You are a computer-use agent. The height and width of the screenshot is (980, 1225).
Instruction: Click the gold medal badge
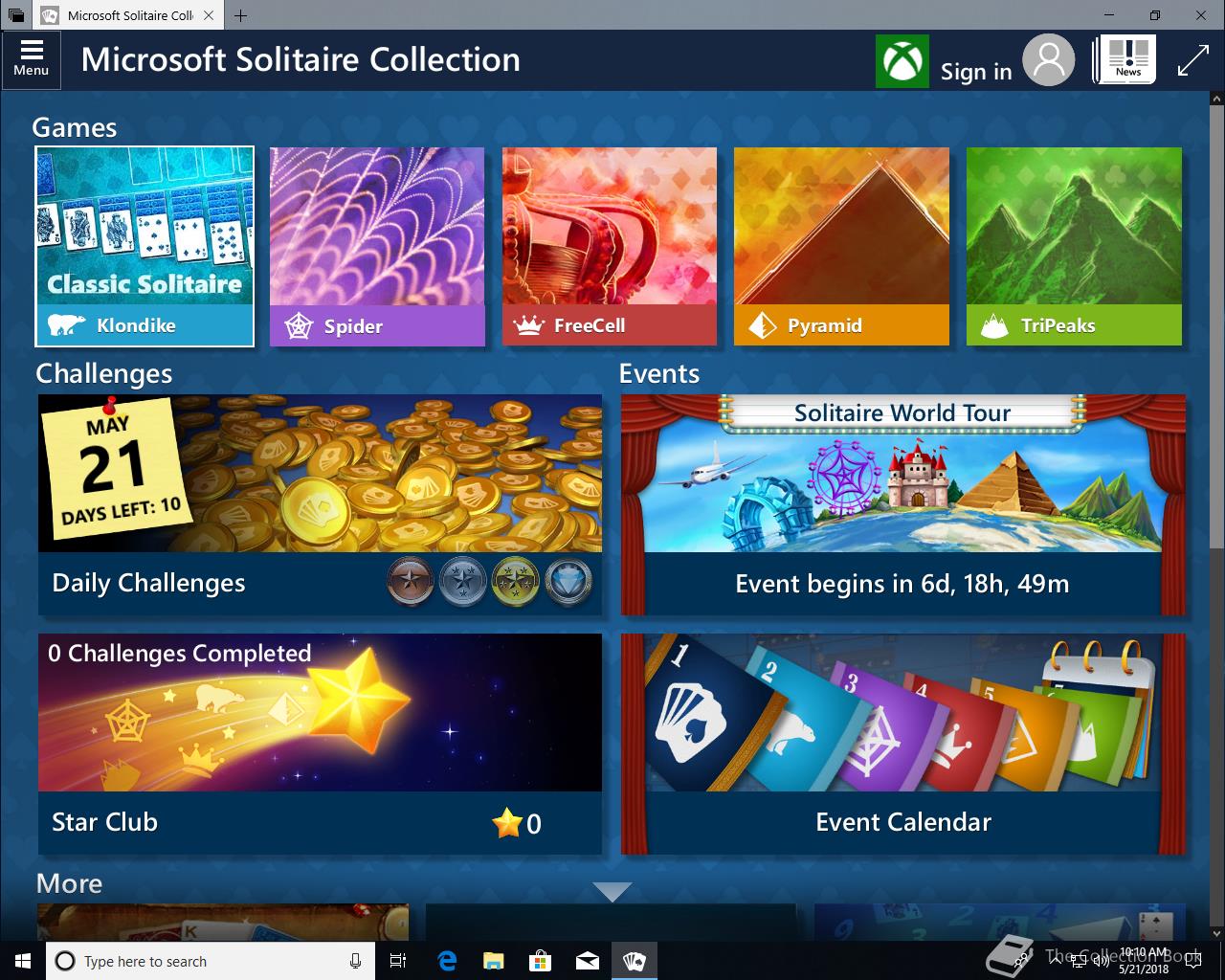[x=516, y=582]
